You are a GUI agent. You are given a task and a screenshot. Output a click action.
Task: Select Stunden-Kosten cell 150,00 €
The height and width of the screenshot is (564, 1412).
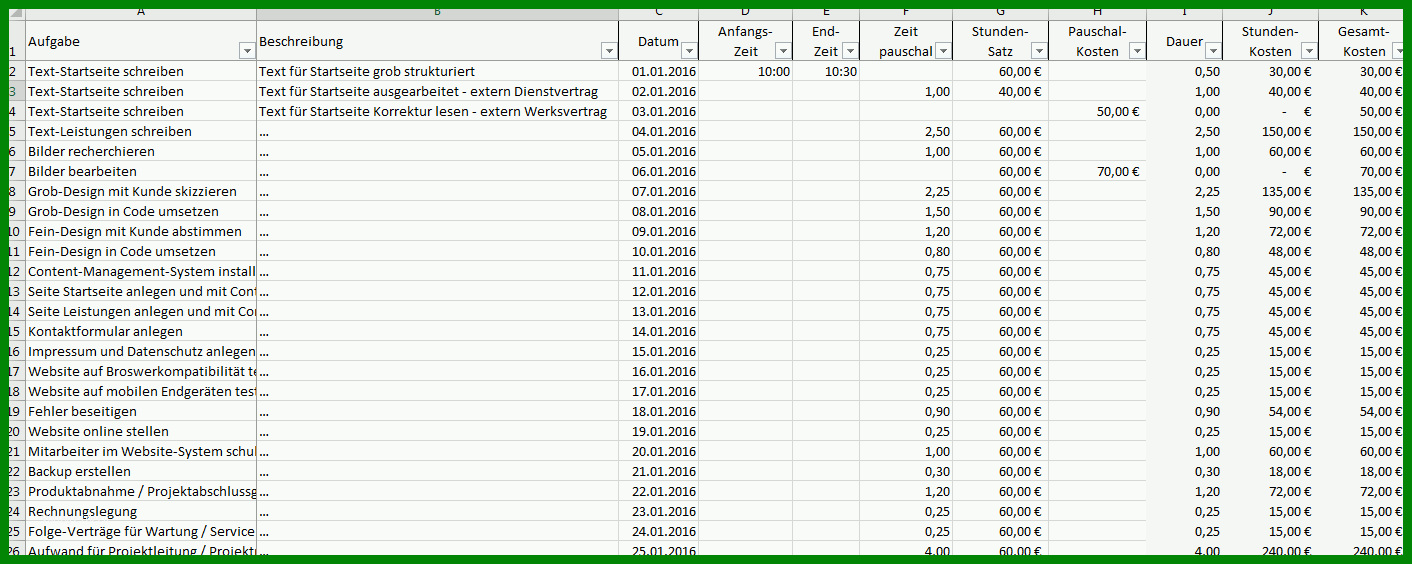(1270, 131)
